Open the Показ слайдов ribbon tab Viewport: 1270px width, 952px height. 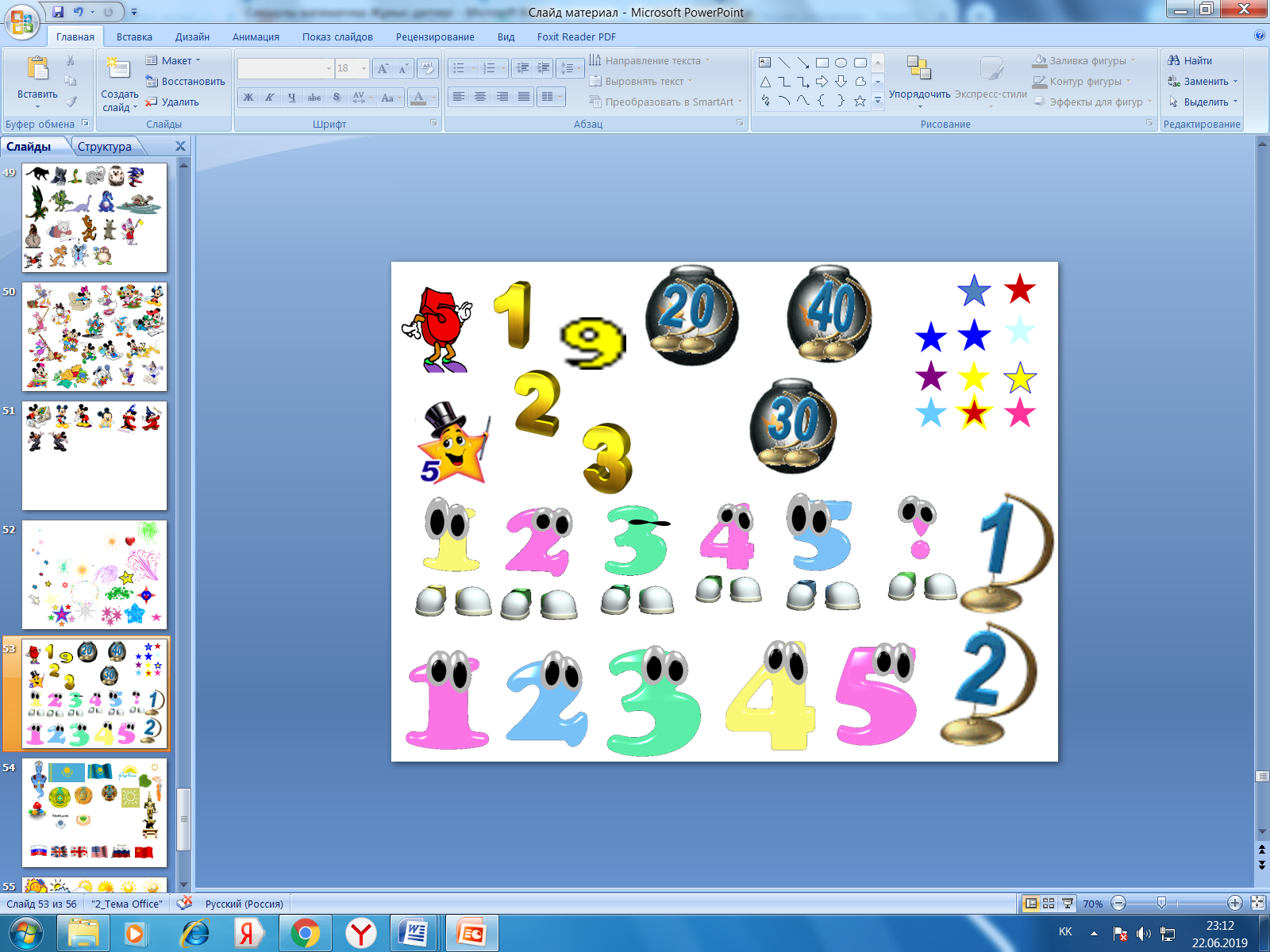coord(337,36)
